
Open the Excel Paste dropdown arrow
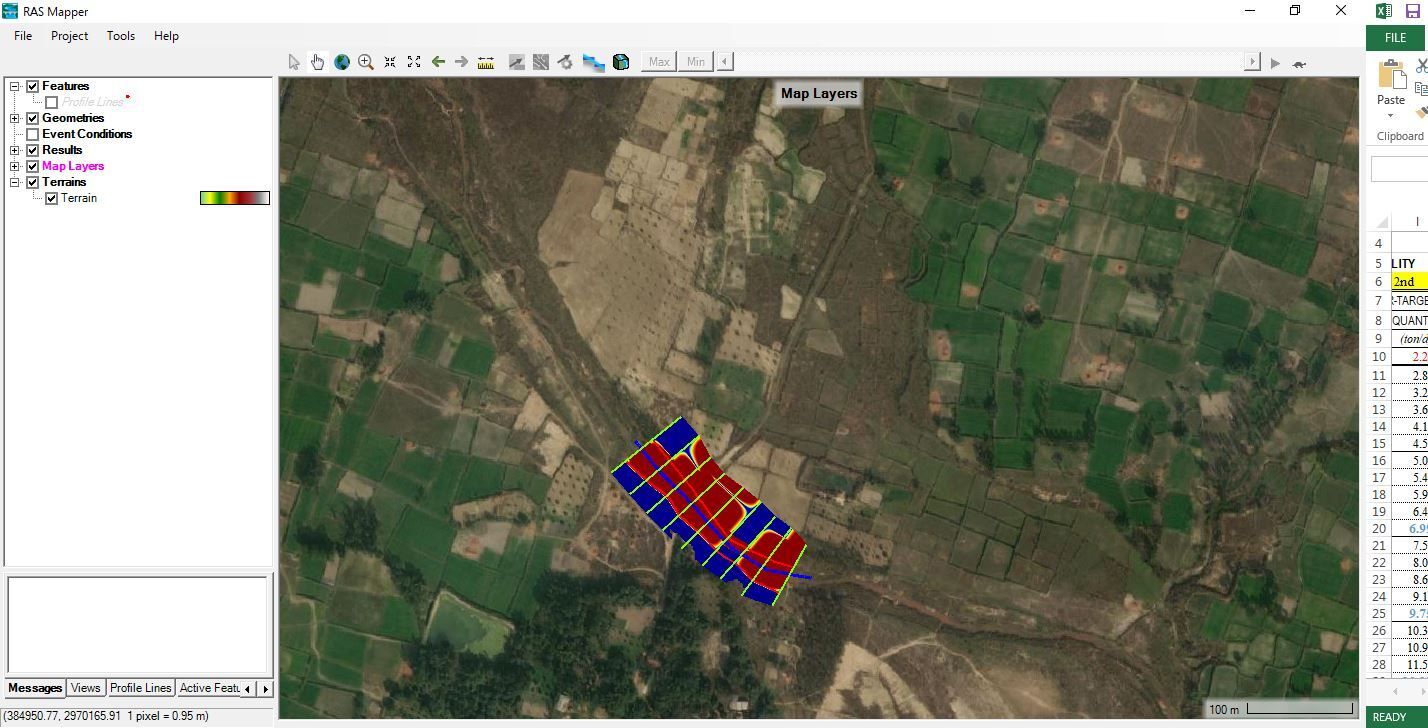pyautogui.click(x=1391, y=116)
